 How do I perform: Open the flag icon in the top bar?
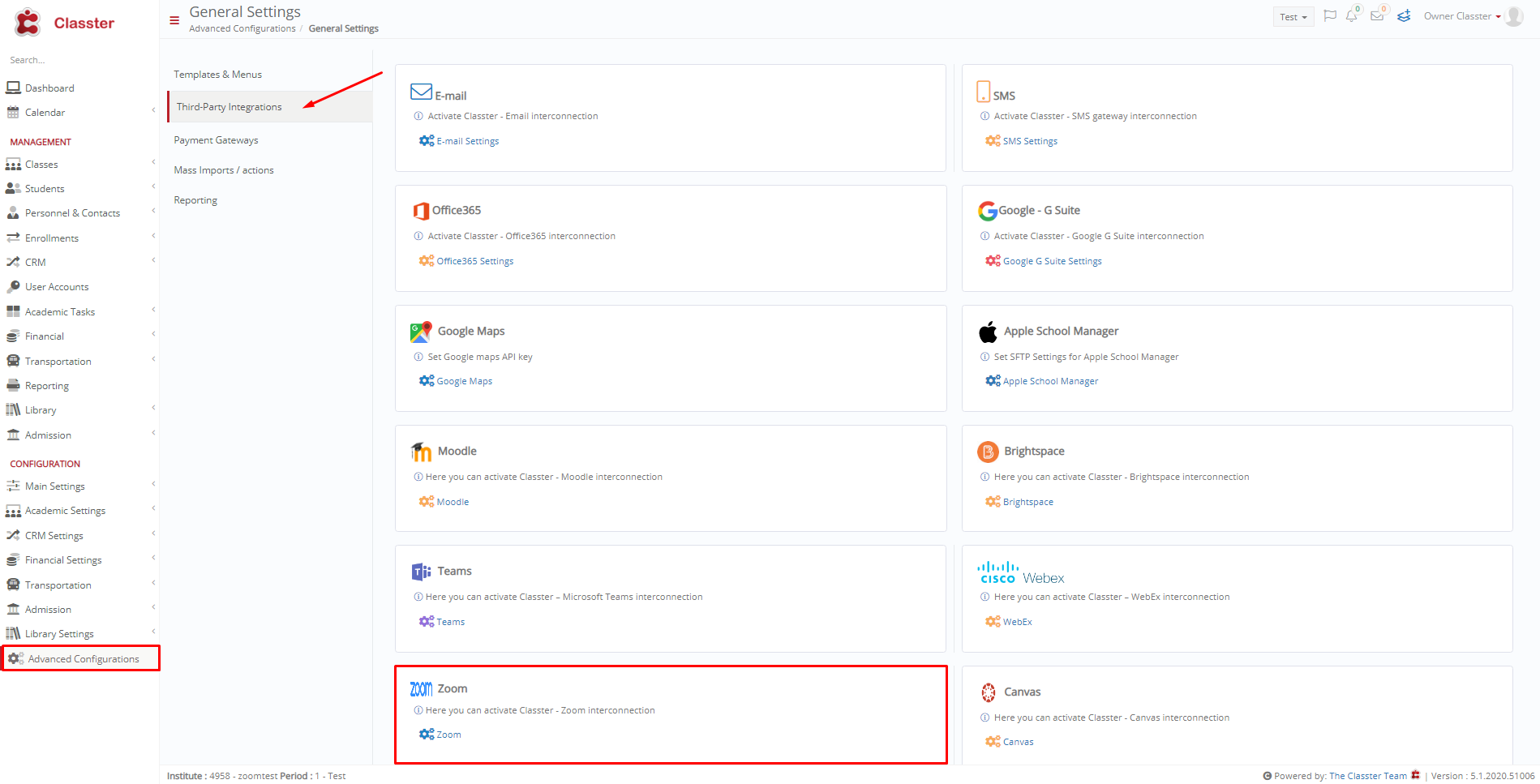(x=1330, y=15)
